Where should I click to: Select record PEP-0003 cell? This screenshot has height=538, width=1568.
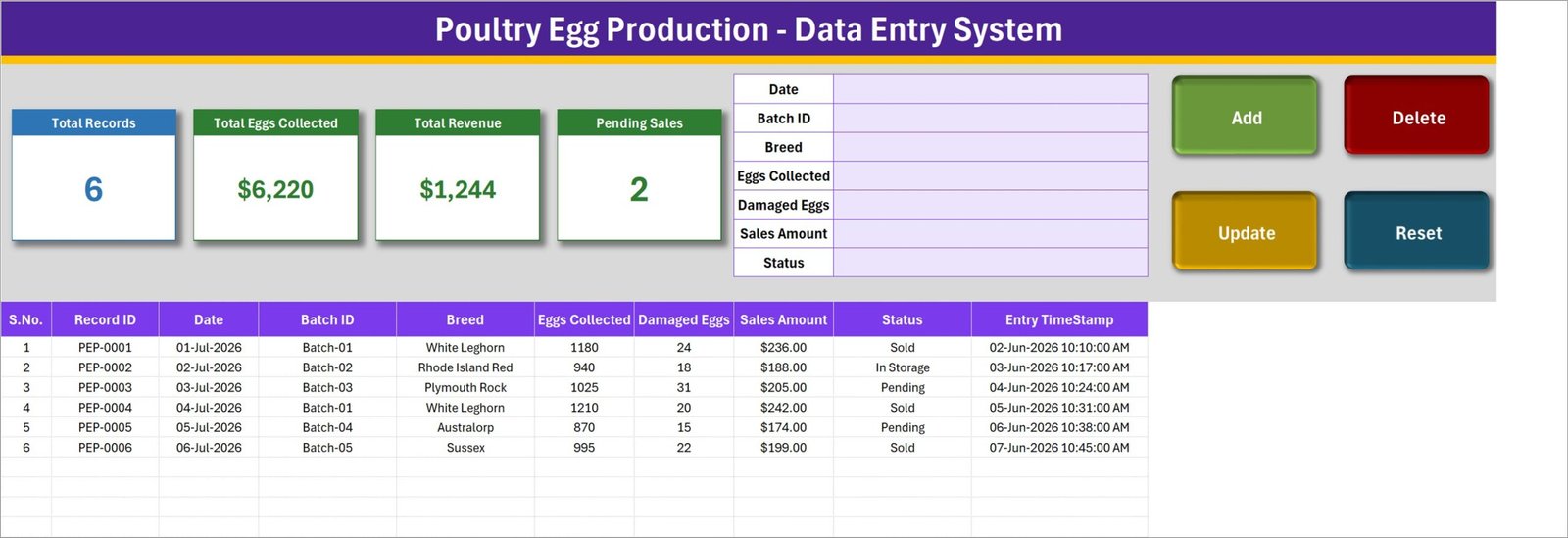105,387
